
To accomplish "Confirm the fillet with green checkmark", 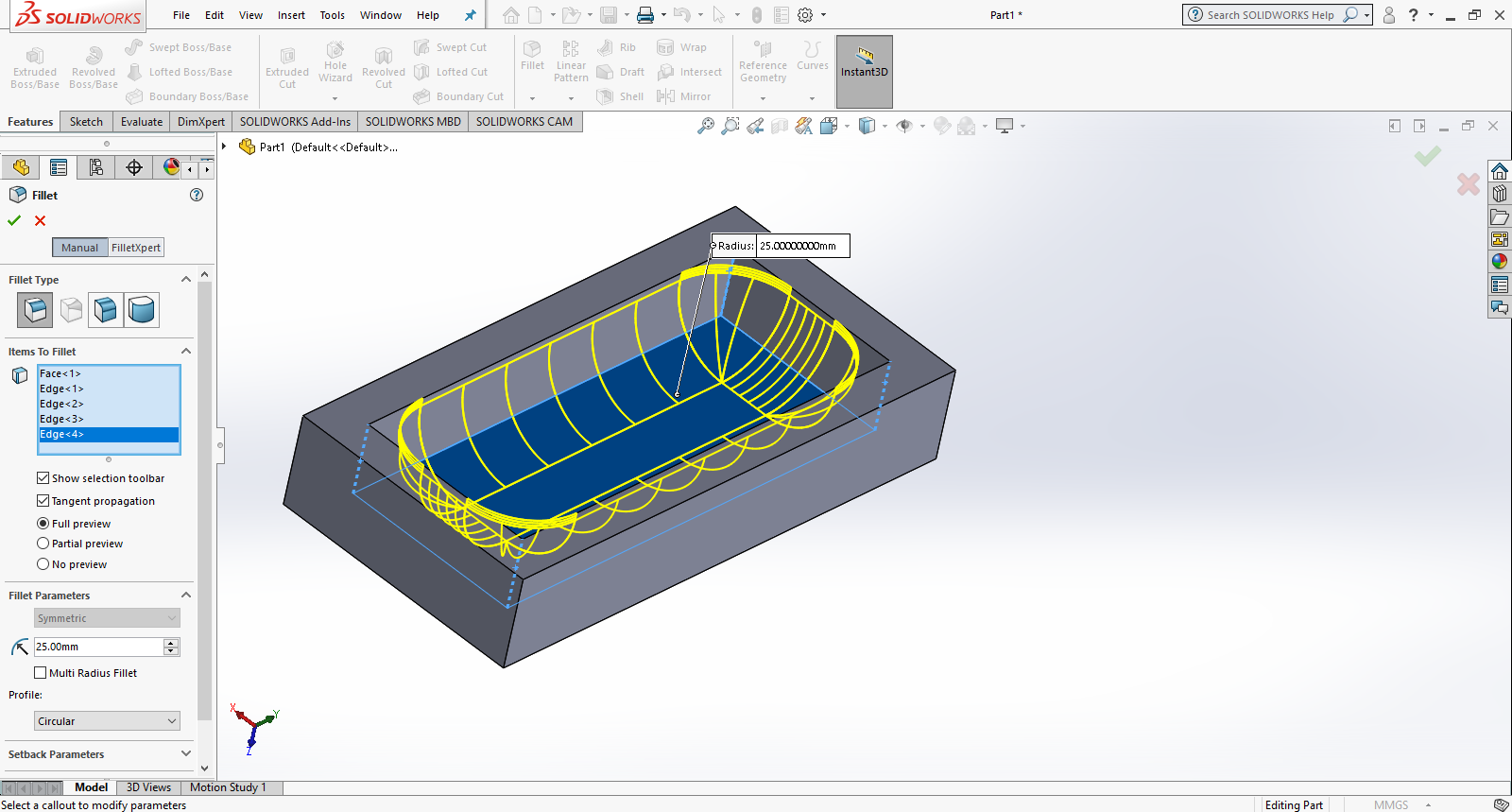I will pyautogui.click(x=14, y=220).
